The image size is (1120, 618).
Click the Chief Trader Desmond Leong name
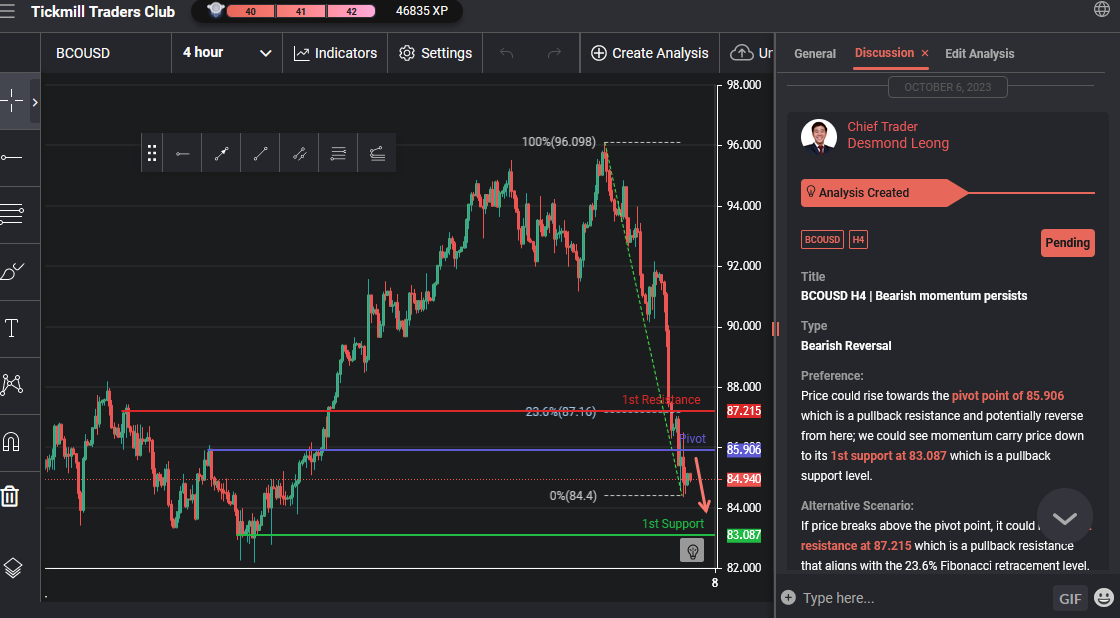click(x=898, y=135)
